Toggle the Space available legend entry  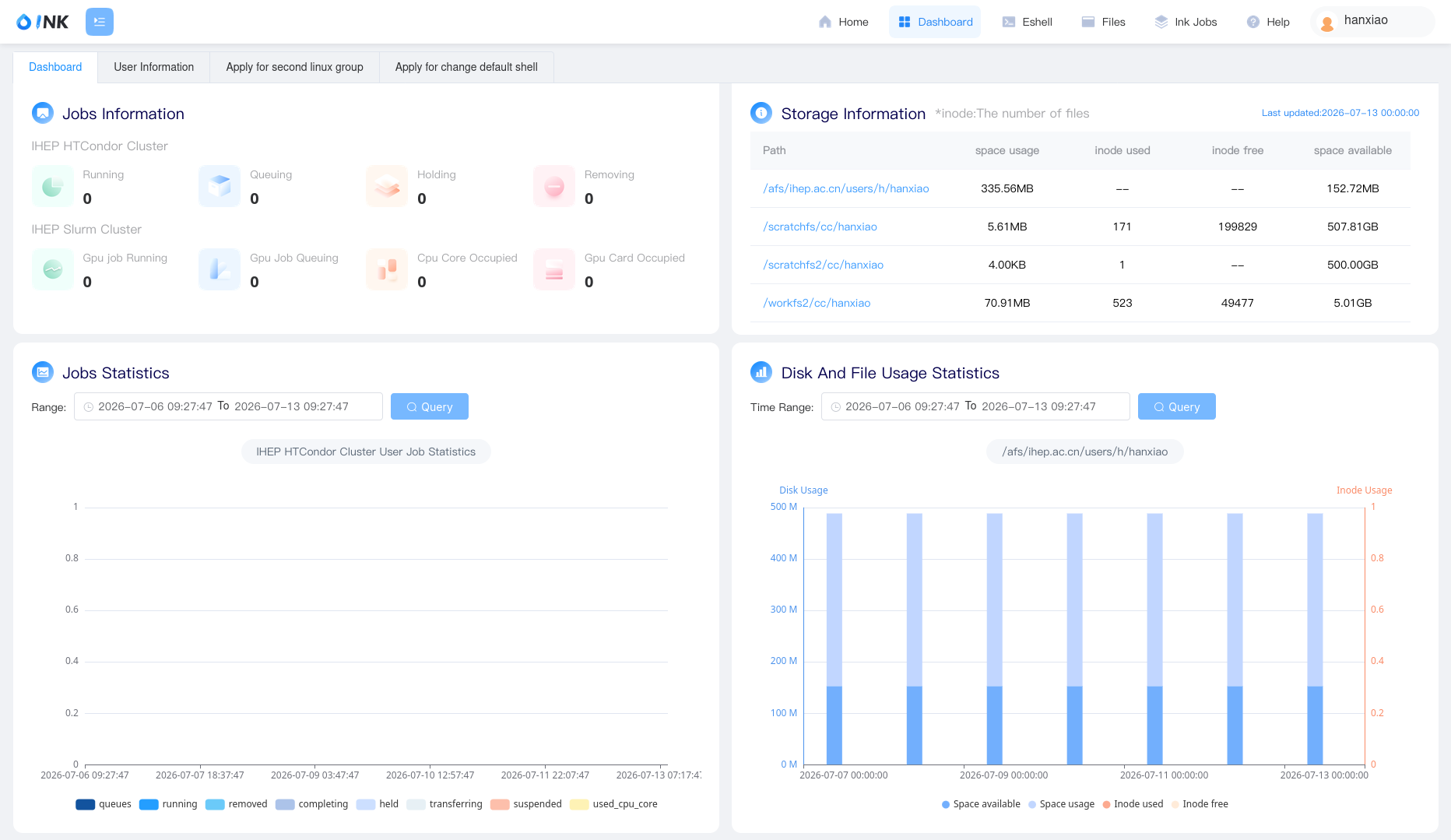981,804
